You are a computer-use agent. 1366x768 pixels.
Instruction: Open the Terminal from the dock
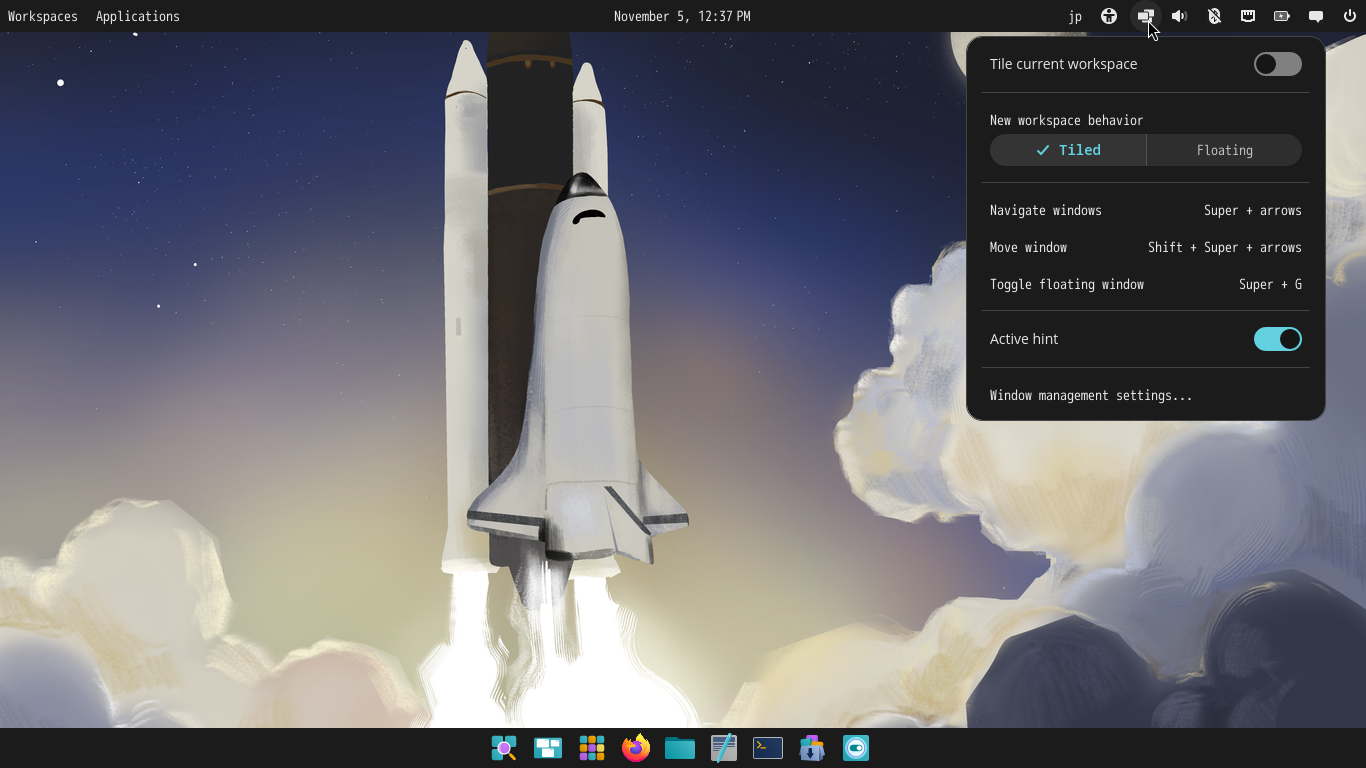(768, 748)
